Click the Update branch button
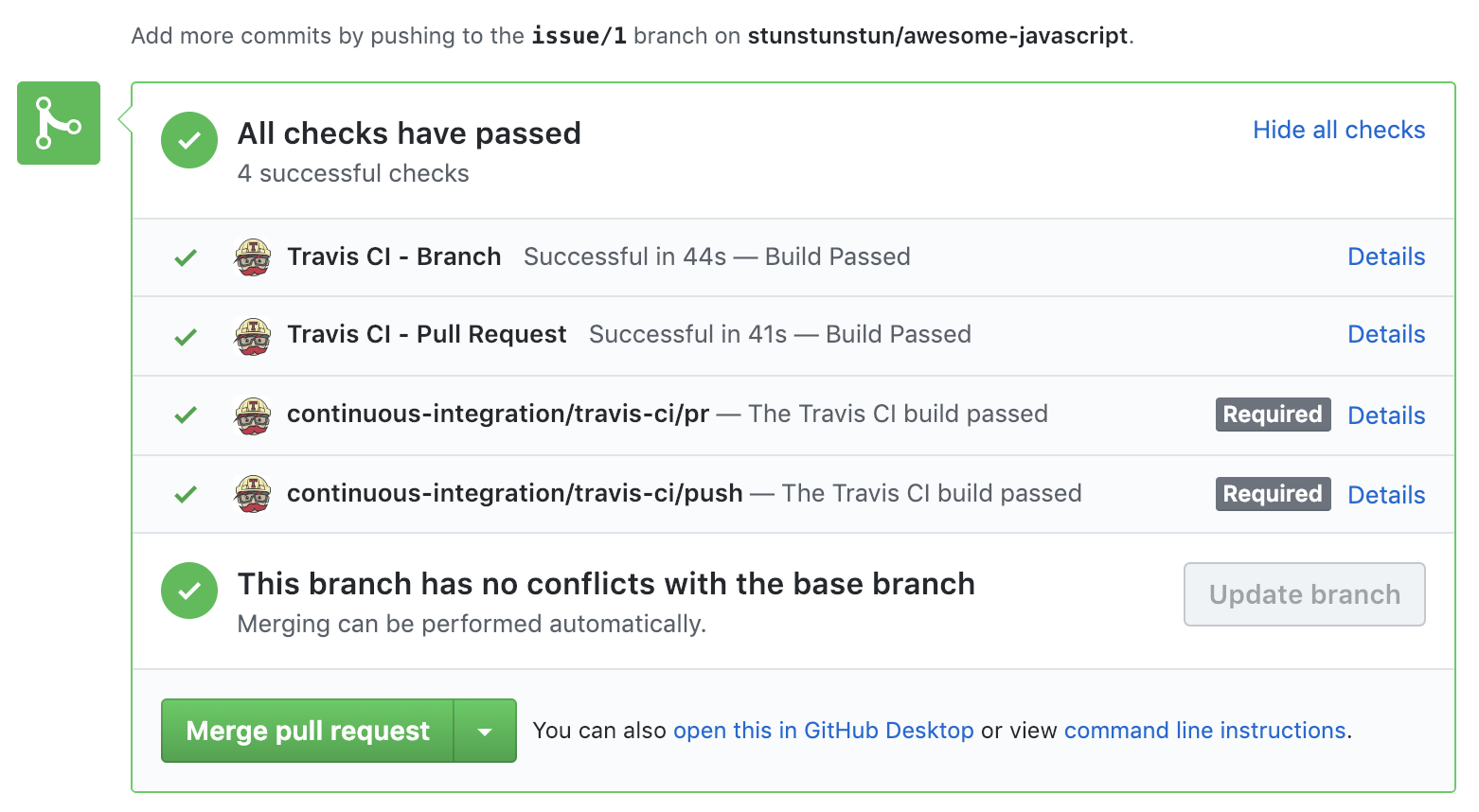The width and height of the screenshot is (1479, 812). pos(1304,594)
